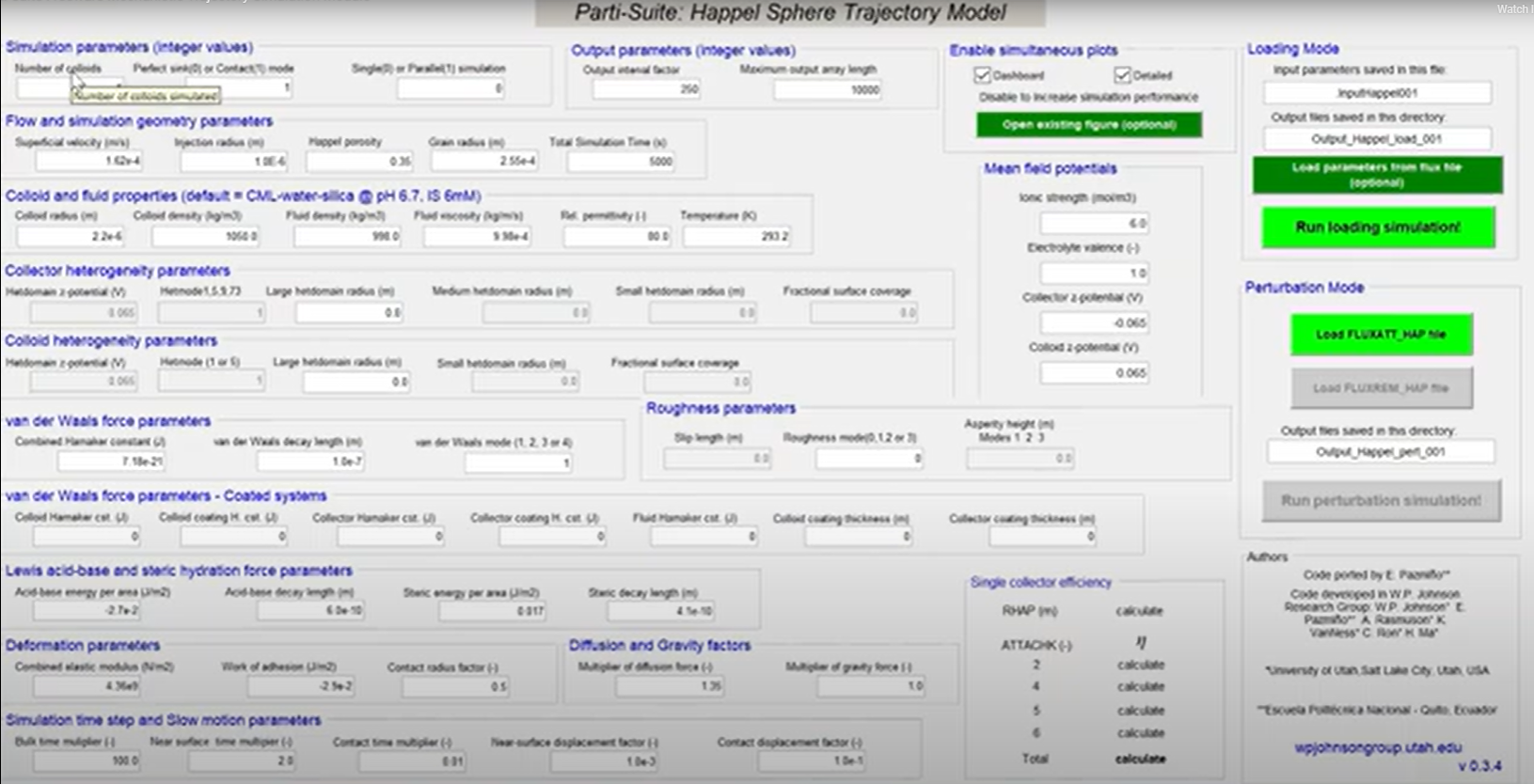
Task: Click the Contact time multiplier field
Action: coord(413,761)
